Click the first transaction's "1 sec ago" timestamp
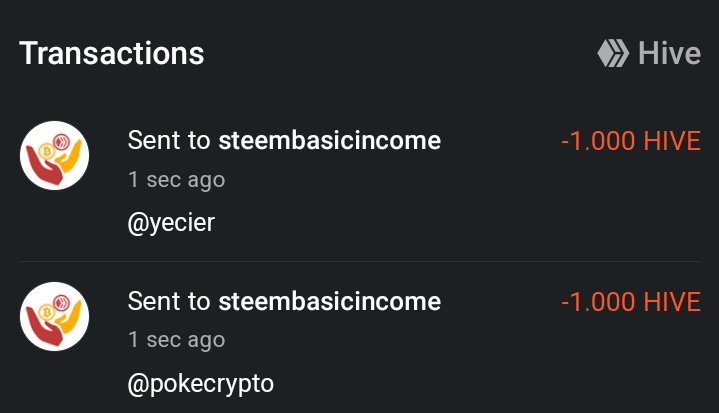Viewport: 719px width, 413px height. [x=177, y=180]
